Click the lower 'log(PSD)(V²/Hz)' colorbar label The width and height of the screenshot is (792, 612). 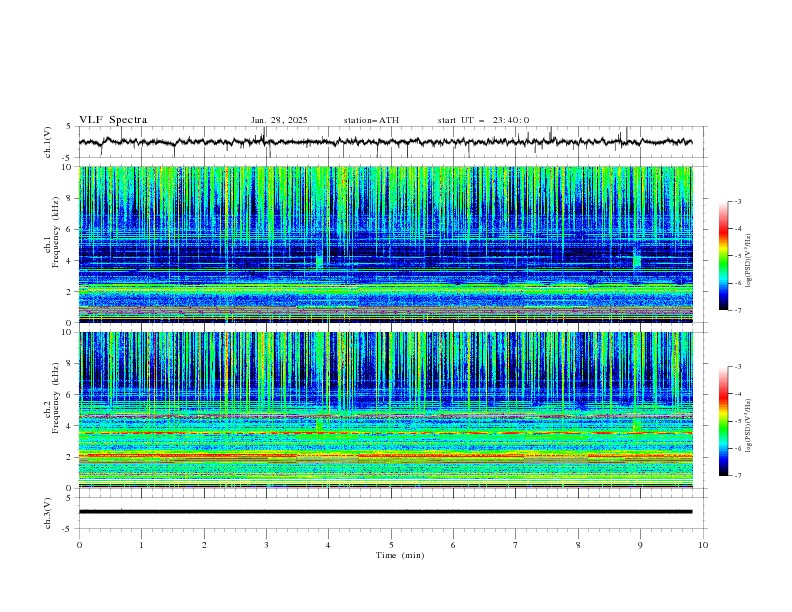tap(749, 426)
